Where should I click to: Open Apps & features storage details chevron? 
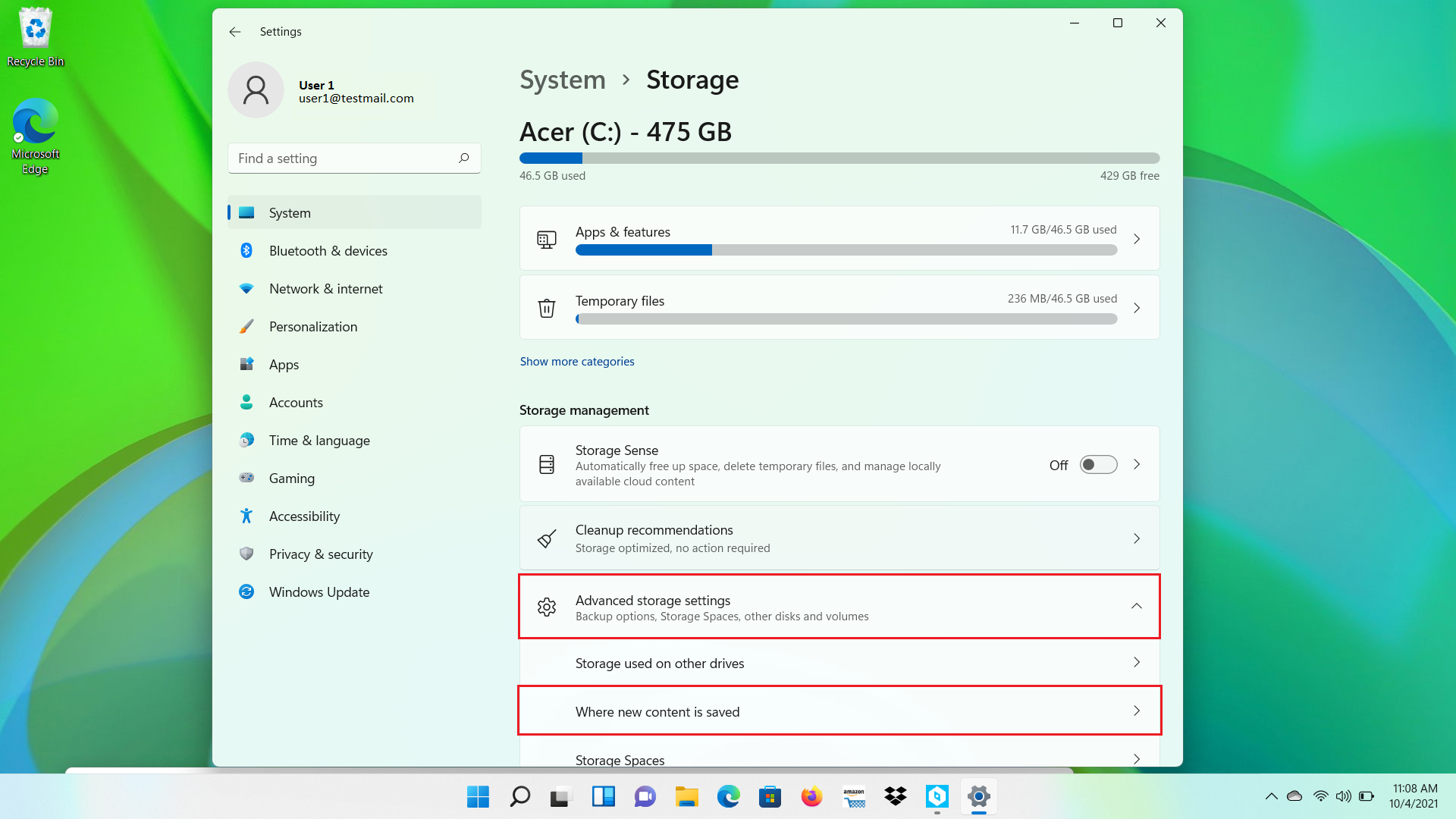tap(1136, 239)
